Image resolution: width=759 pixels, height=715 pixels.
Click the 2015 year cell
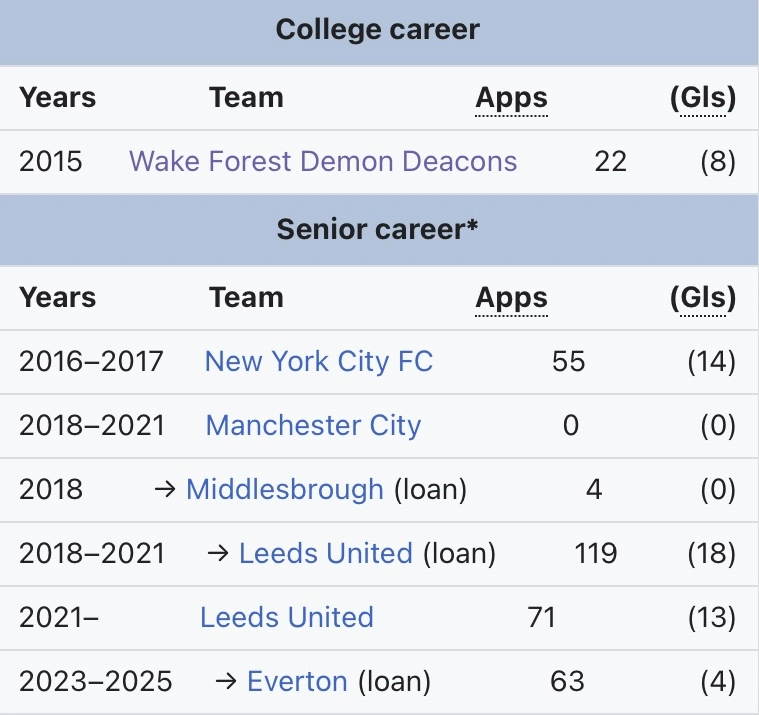[x=51, y=161]
